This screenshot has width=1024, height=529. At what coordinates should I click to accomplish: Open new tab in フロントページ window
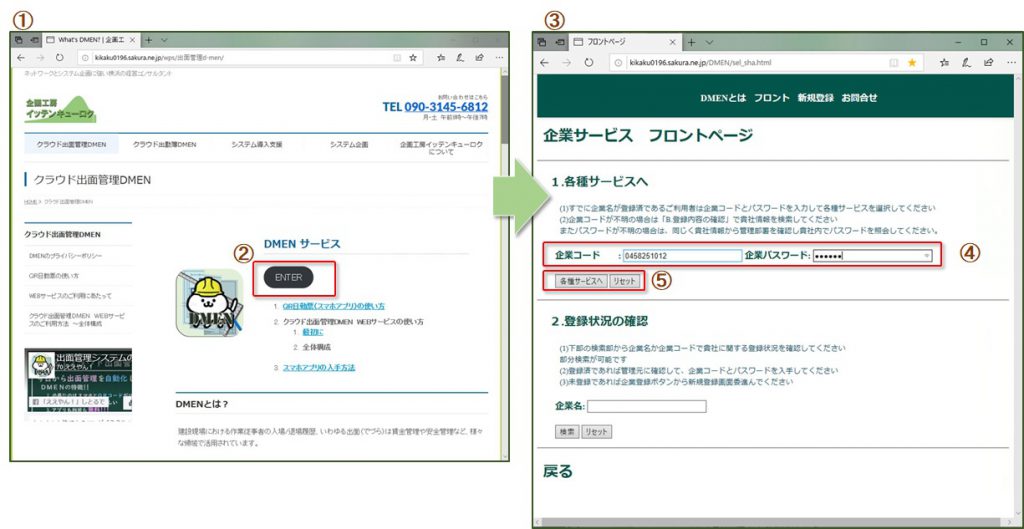coord(692,42)
